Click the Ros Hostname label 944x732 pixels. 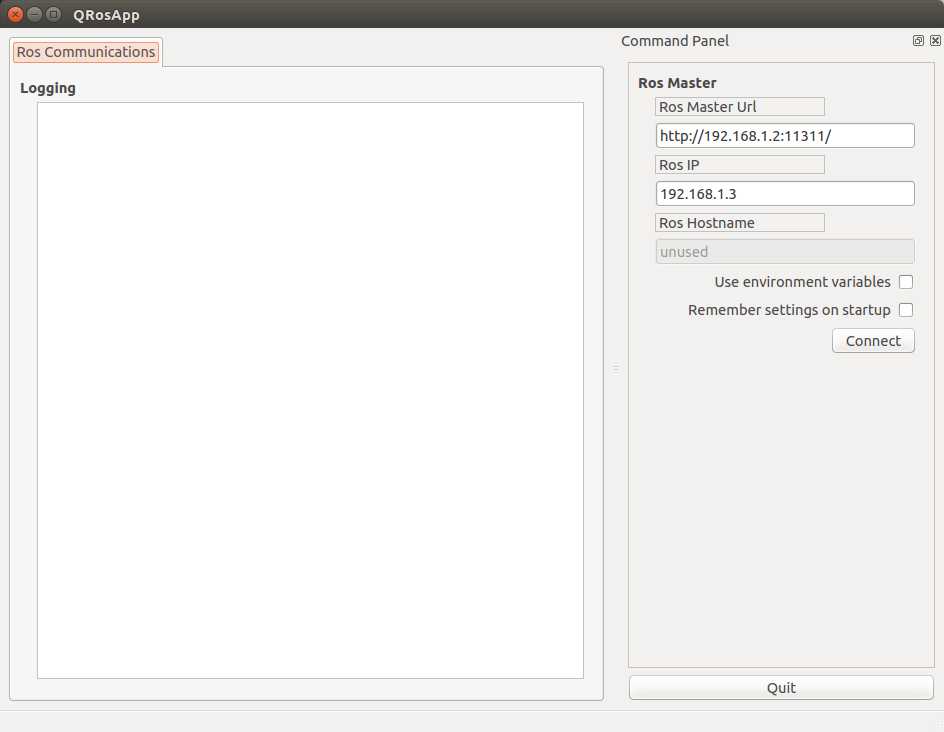click(x=739, y=223)
